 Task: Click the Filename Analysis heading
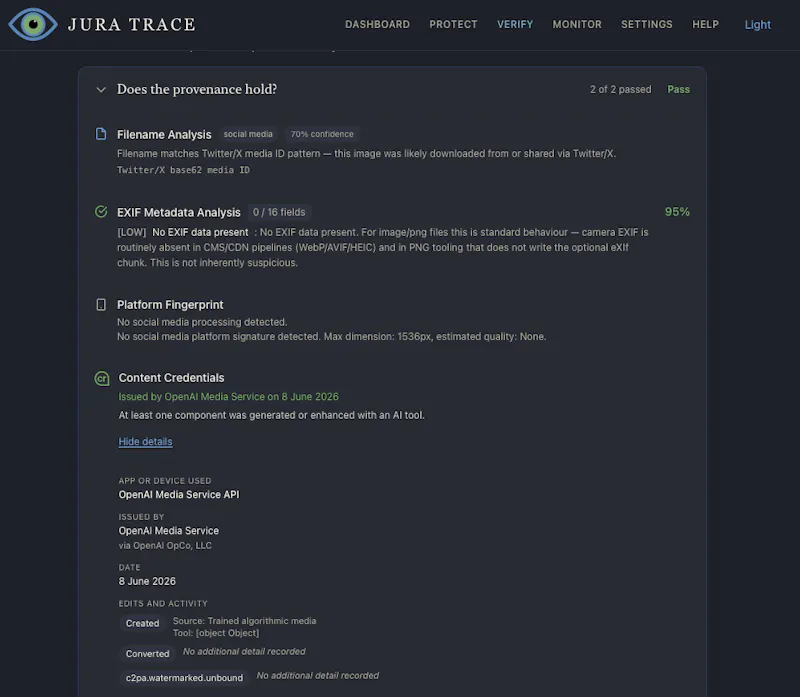click(164, 135)
